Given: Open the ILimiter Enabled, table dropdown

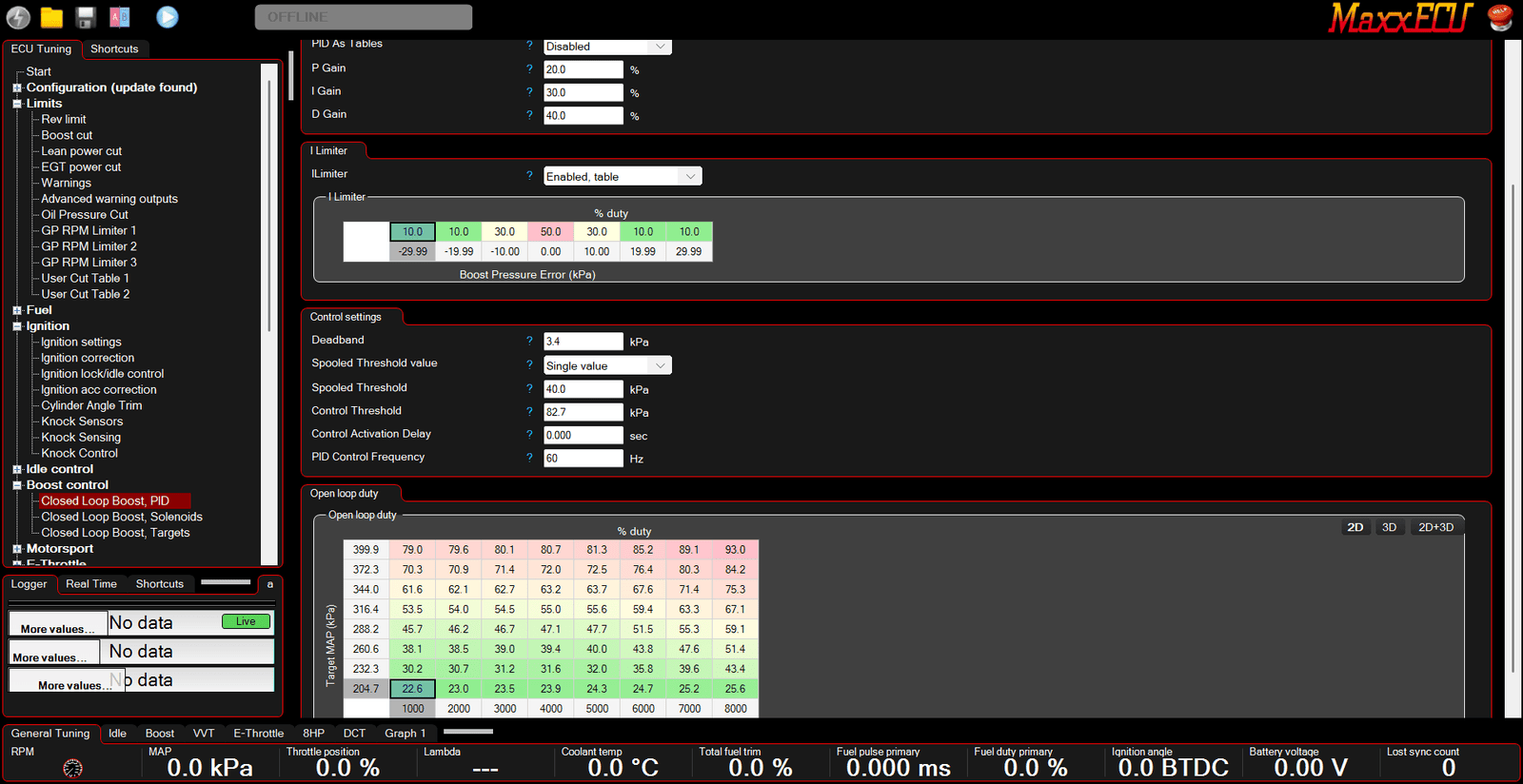Looking at the screenshot, I should click(x=623, y=176).
